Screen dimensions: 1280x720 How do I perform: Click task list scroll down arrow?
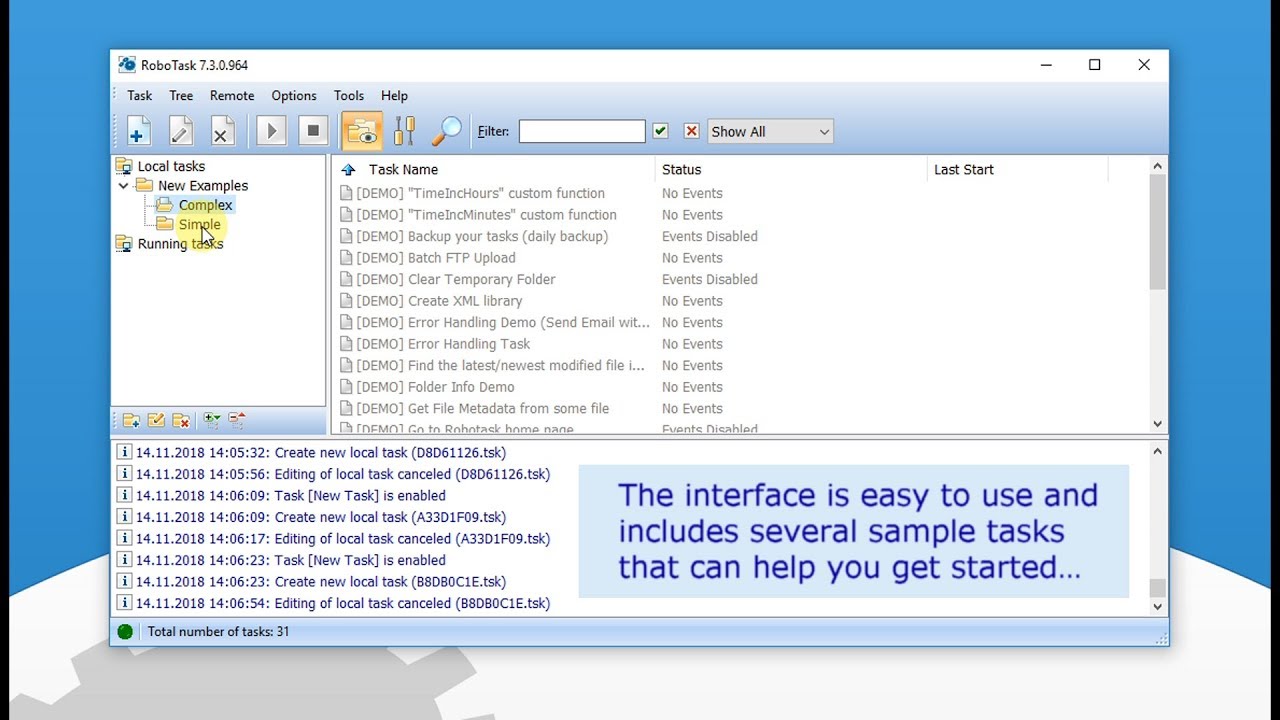click(1158, 424)
